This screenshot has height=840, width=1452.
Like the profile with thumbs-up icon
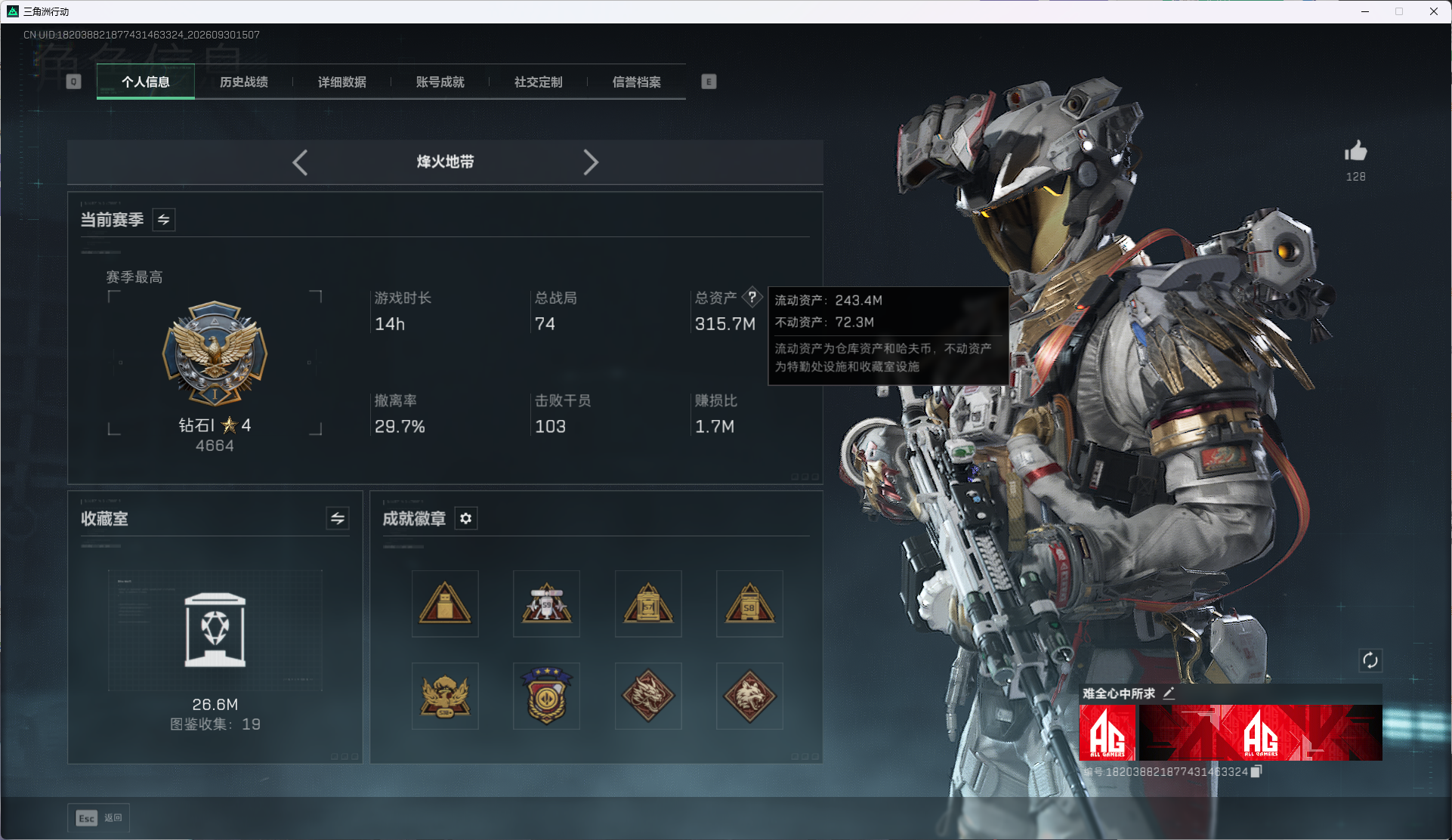[1355, 151]
